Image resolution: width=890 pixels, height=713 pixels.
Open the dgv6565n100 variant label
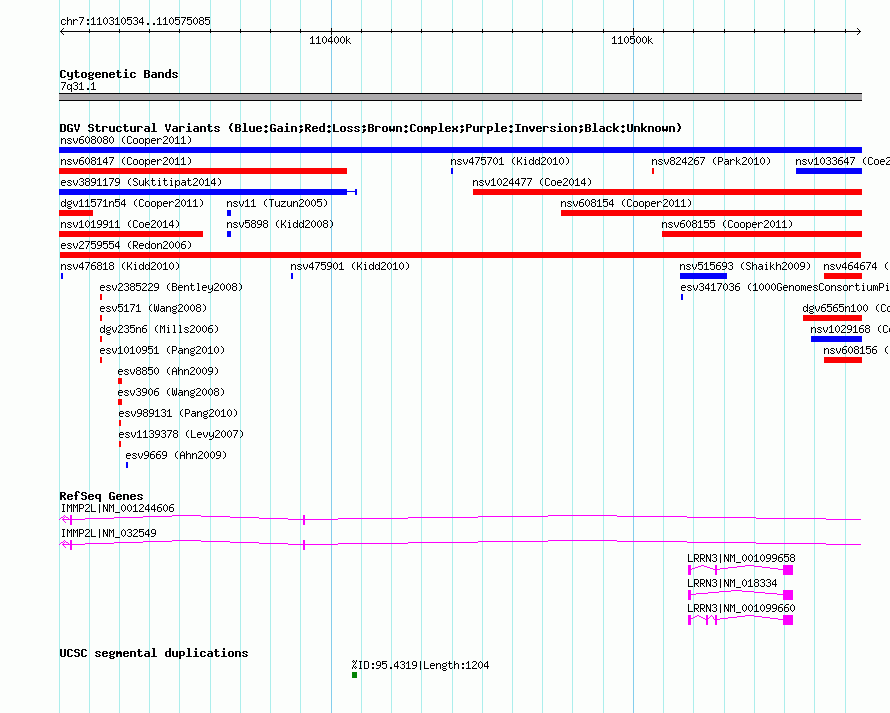click(846, 308)
